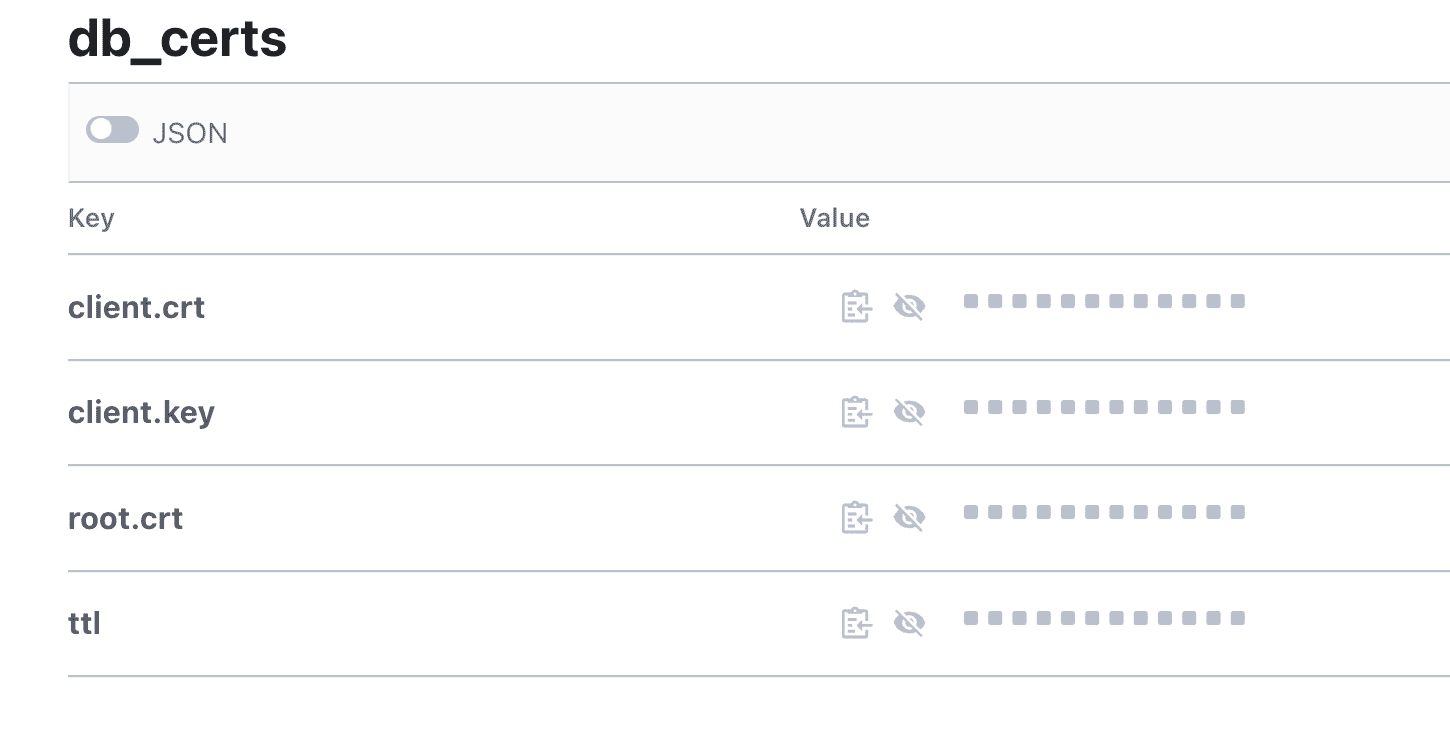Enable the JSON view toggle

point(112,130)
